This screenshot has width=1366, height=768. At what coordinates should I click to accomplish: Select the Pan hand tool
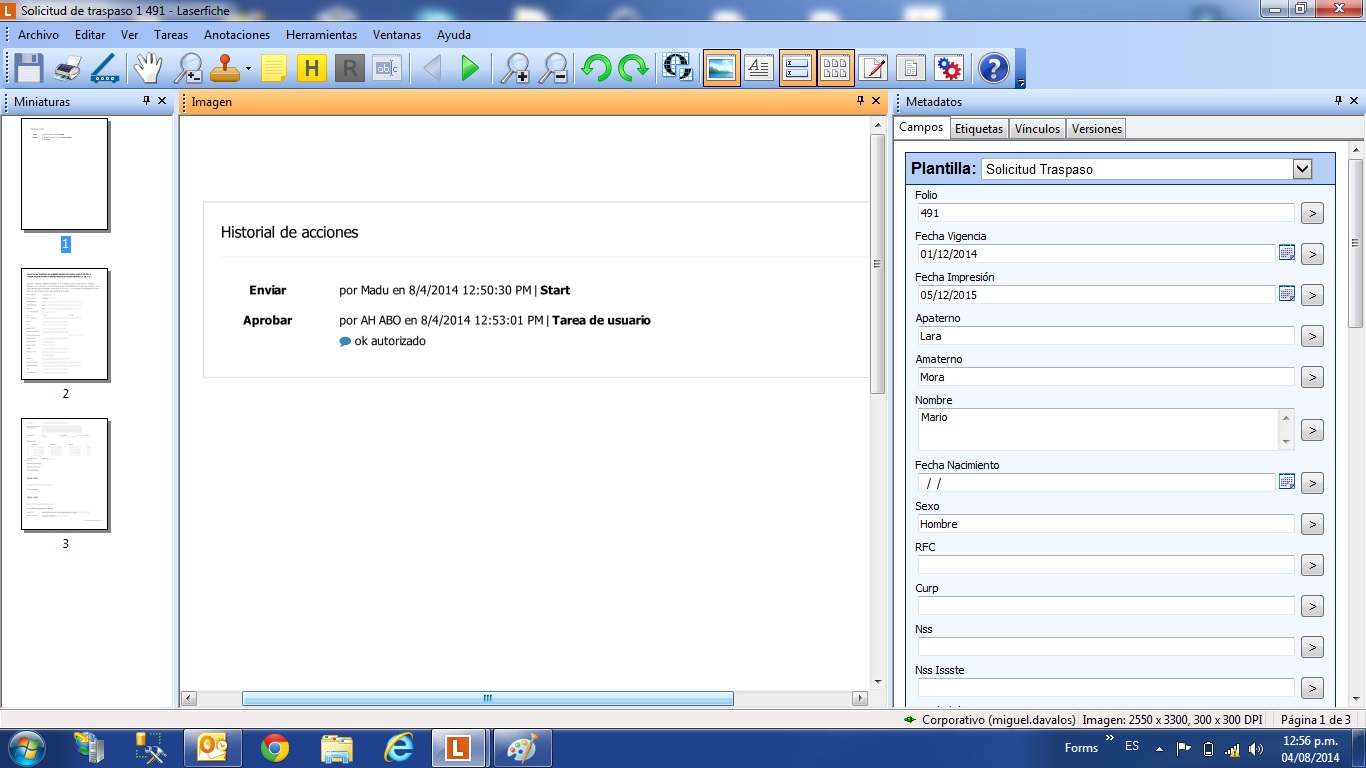point(148,68)
